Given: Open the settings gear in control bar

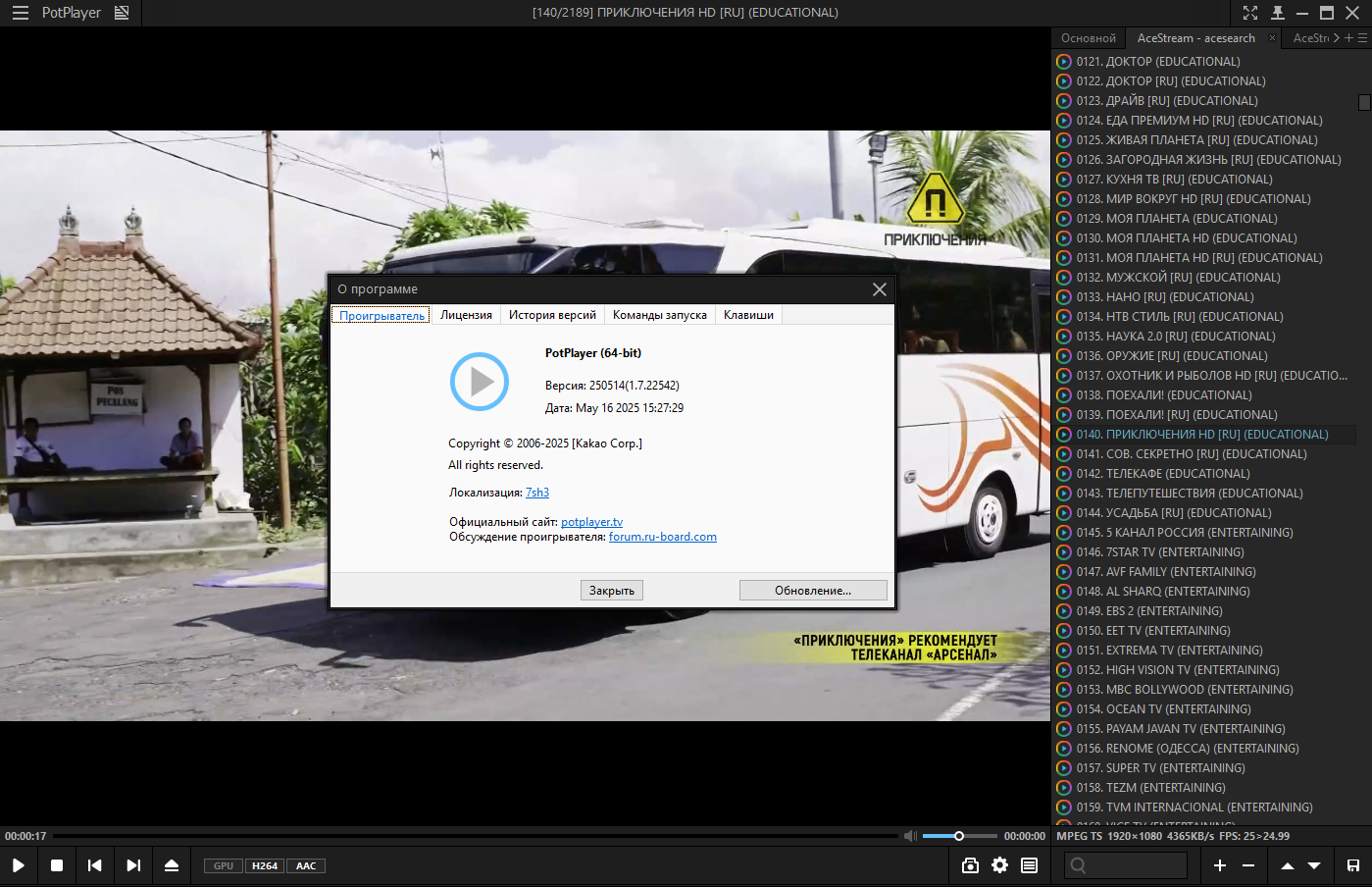Looking at the screenshot, I should point(999,865).
